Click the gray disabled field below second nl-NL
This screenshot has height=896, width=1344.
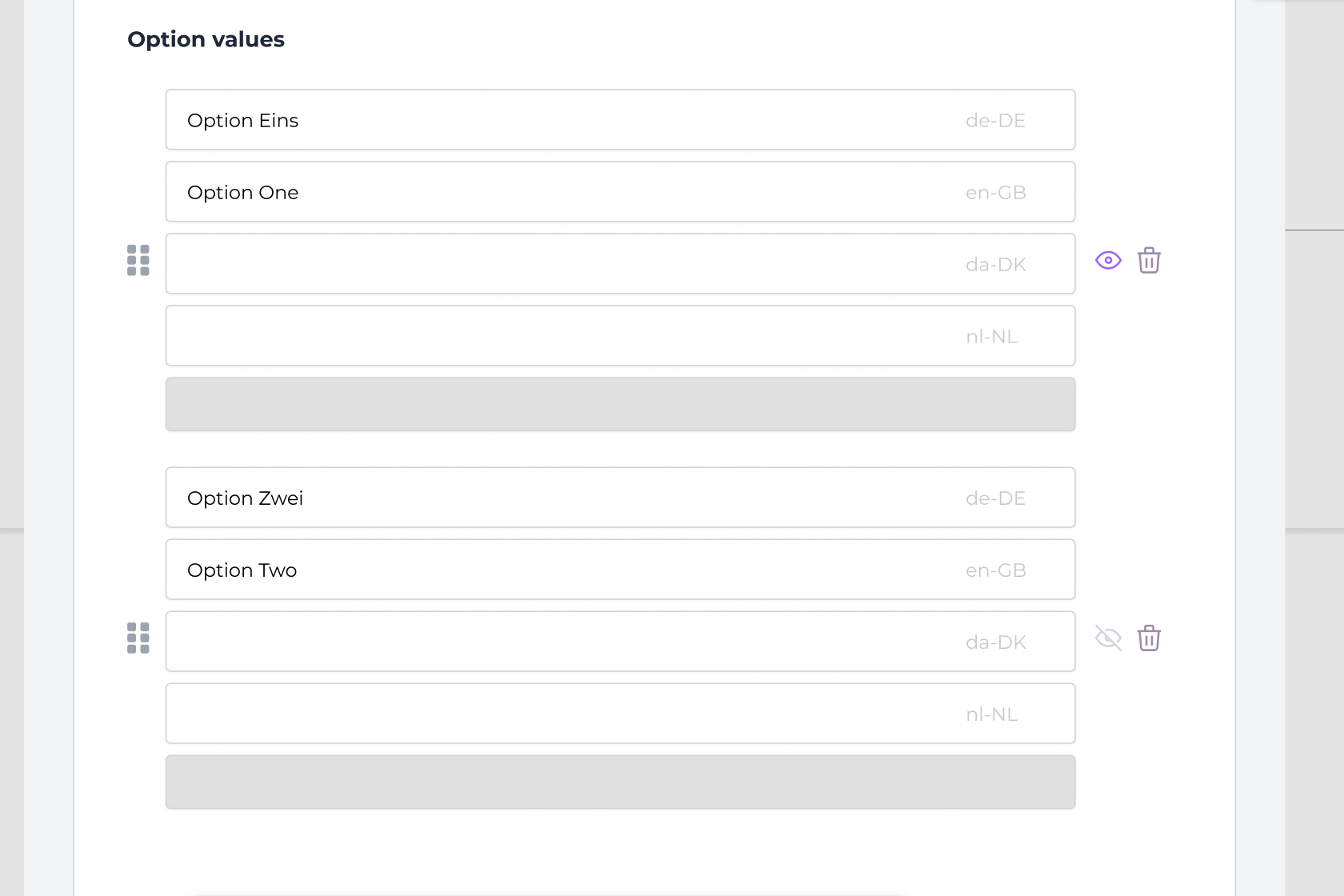click(x=620, y=782)
